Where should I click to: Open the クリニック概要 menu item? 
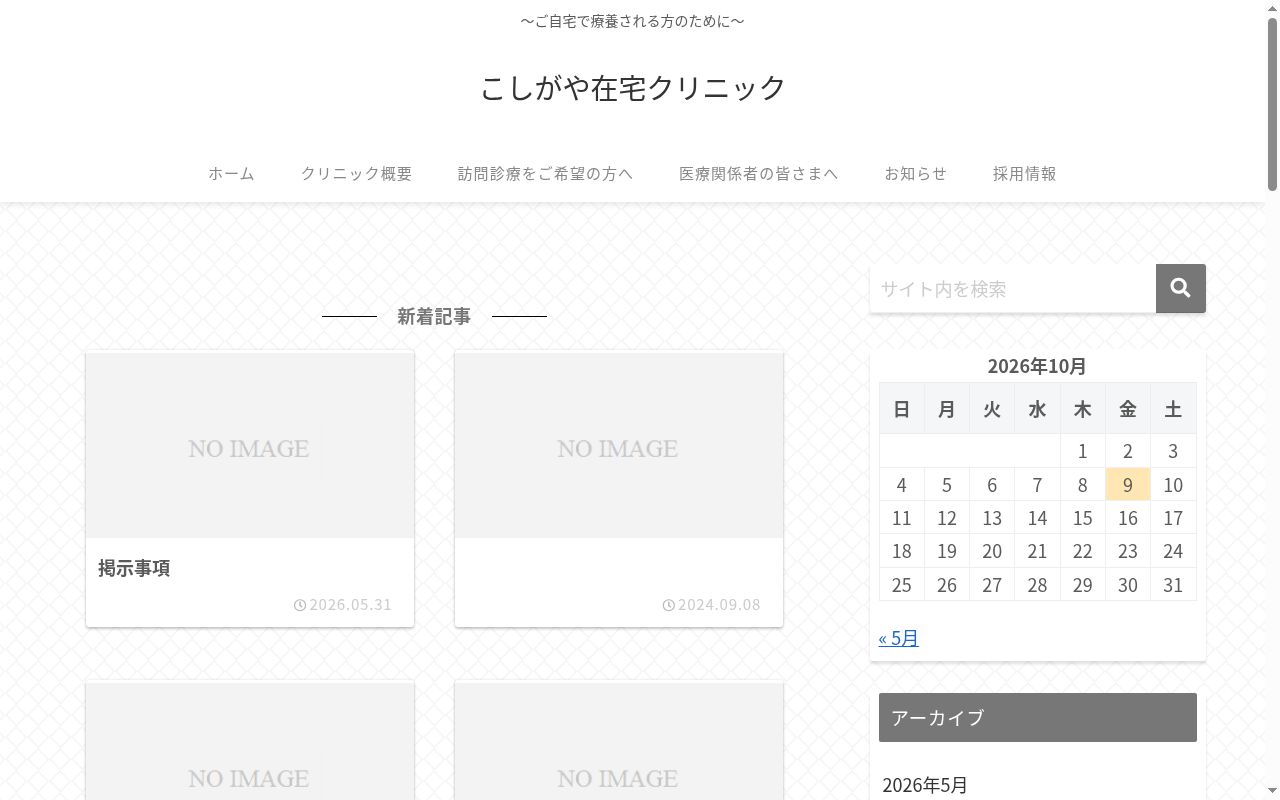[x=357, y=173]
